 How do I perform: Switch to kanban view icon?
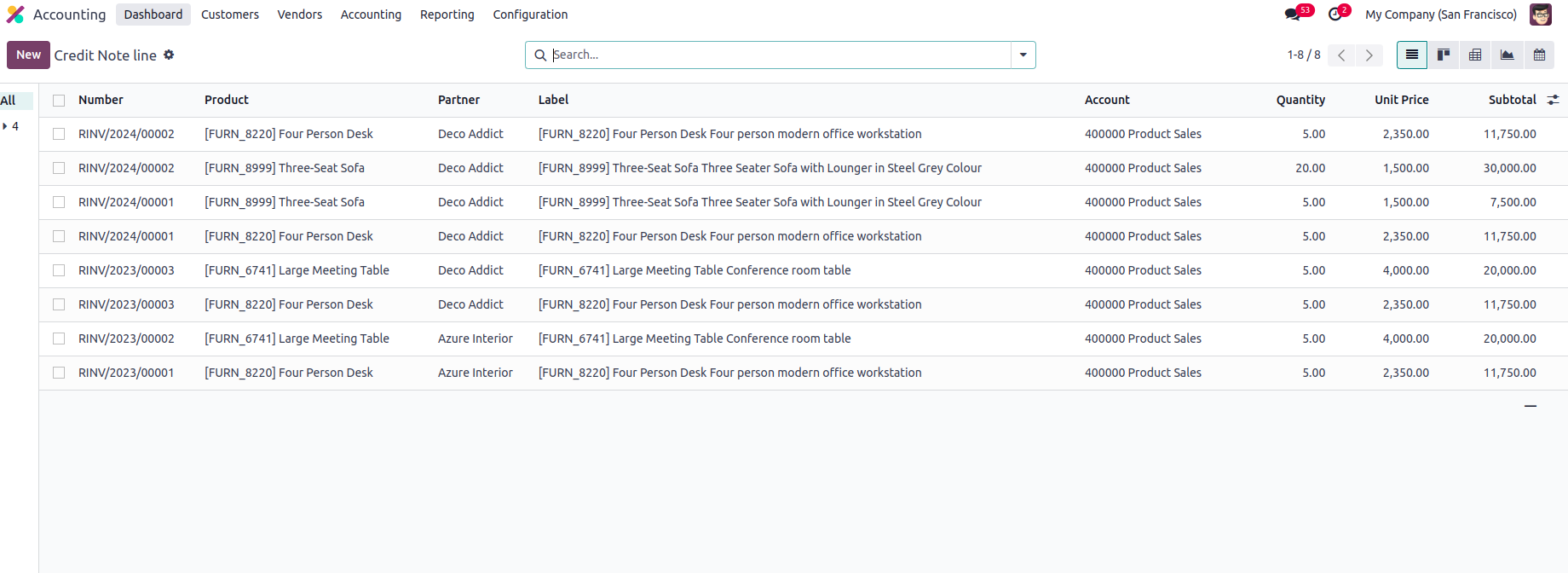pos(1444,55)
